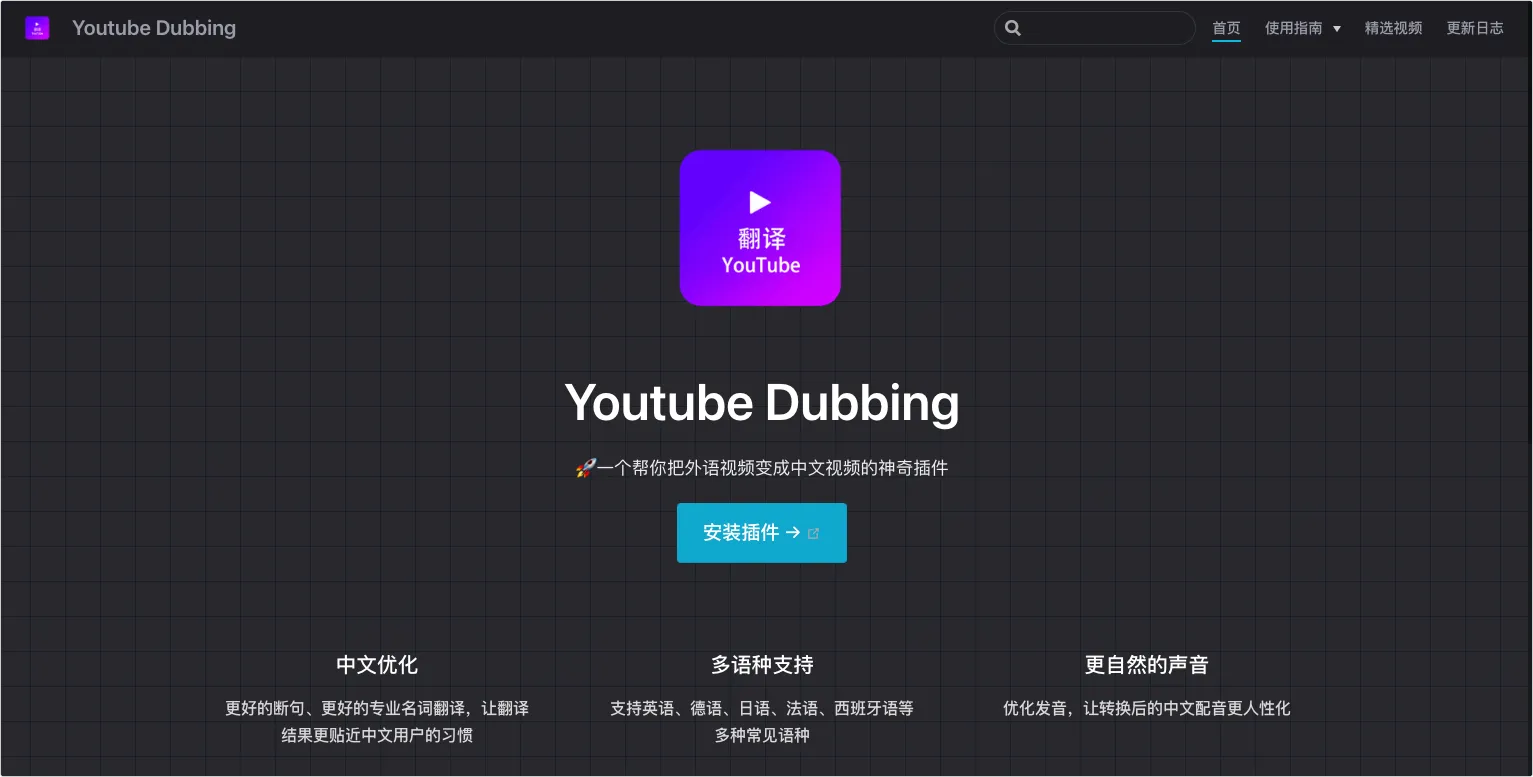Viewport: 1533px width, 777px height.
Task: Click the 多语种支持 feature heading
Action: (762, 665)
